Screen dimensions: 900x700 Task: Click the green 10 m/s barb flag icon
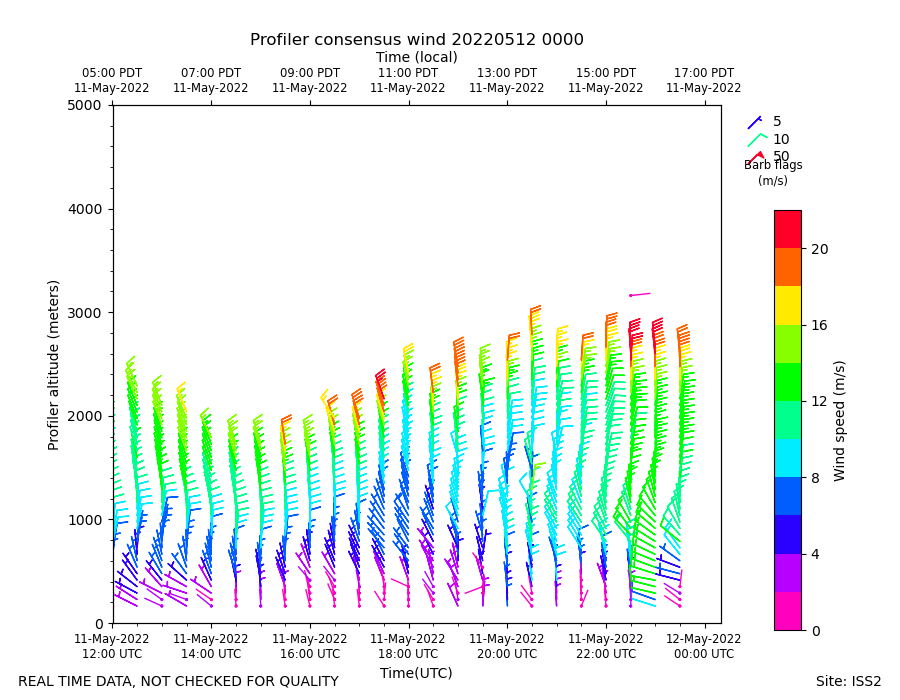click(x=757, y=140)
